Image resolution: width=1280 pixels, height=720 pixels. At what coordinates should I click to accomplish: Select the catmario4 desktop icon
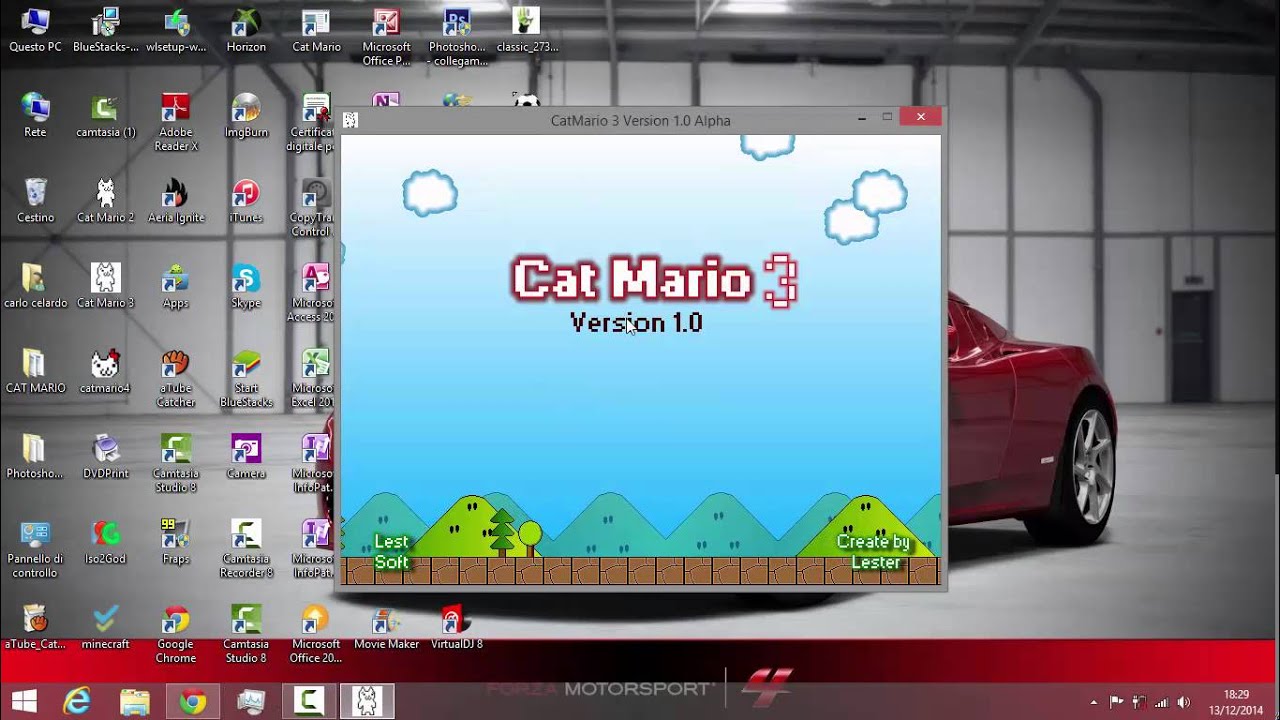[105, 371]
